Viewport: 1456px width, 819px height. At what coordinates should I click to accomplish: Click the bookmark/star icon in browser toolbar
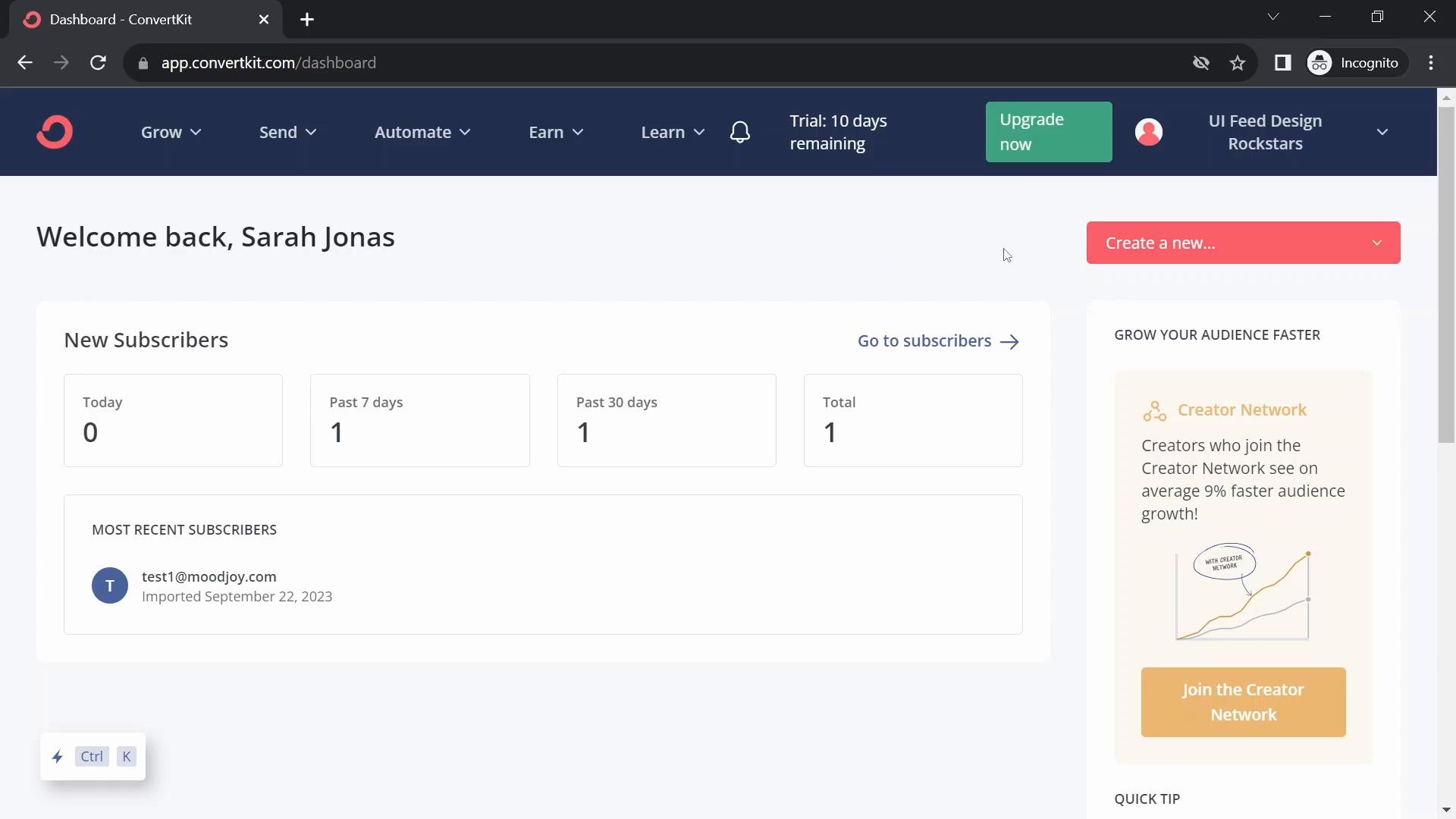pos(1237,62)
